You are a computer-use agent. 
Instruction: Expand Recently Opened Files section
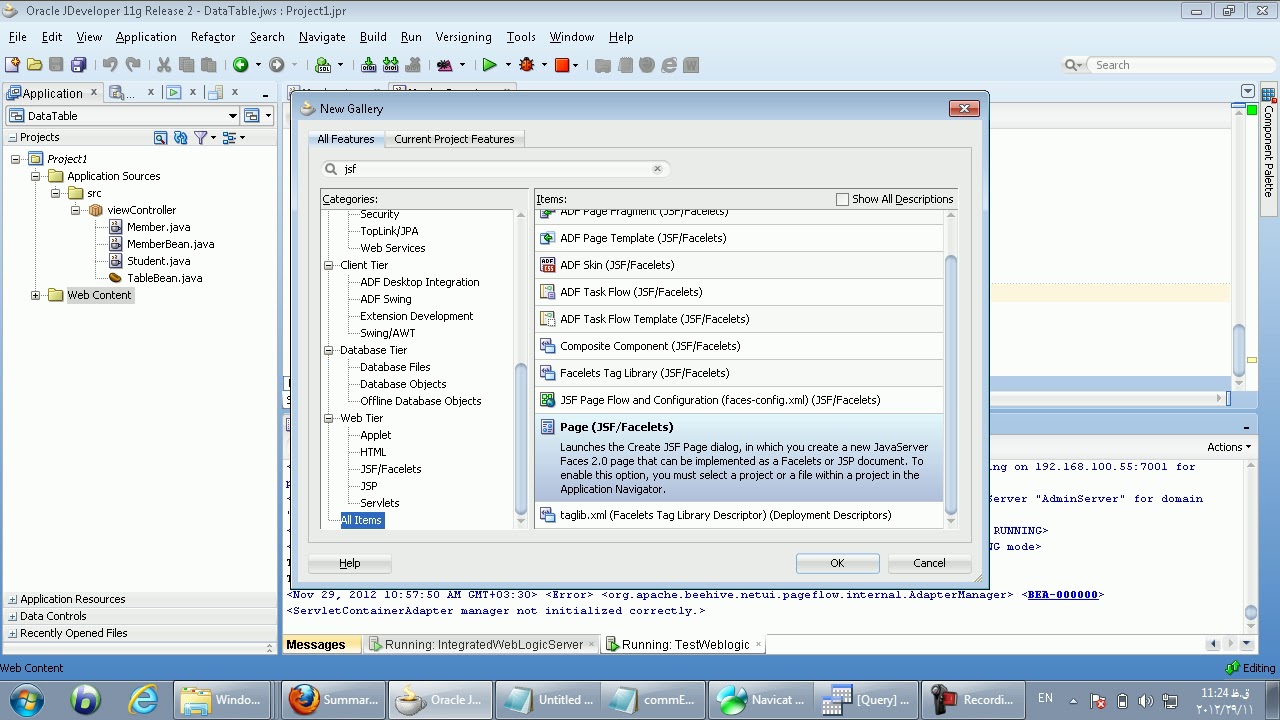pyautogui.click(x=13, y=633)
